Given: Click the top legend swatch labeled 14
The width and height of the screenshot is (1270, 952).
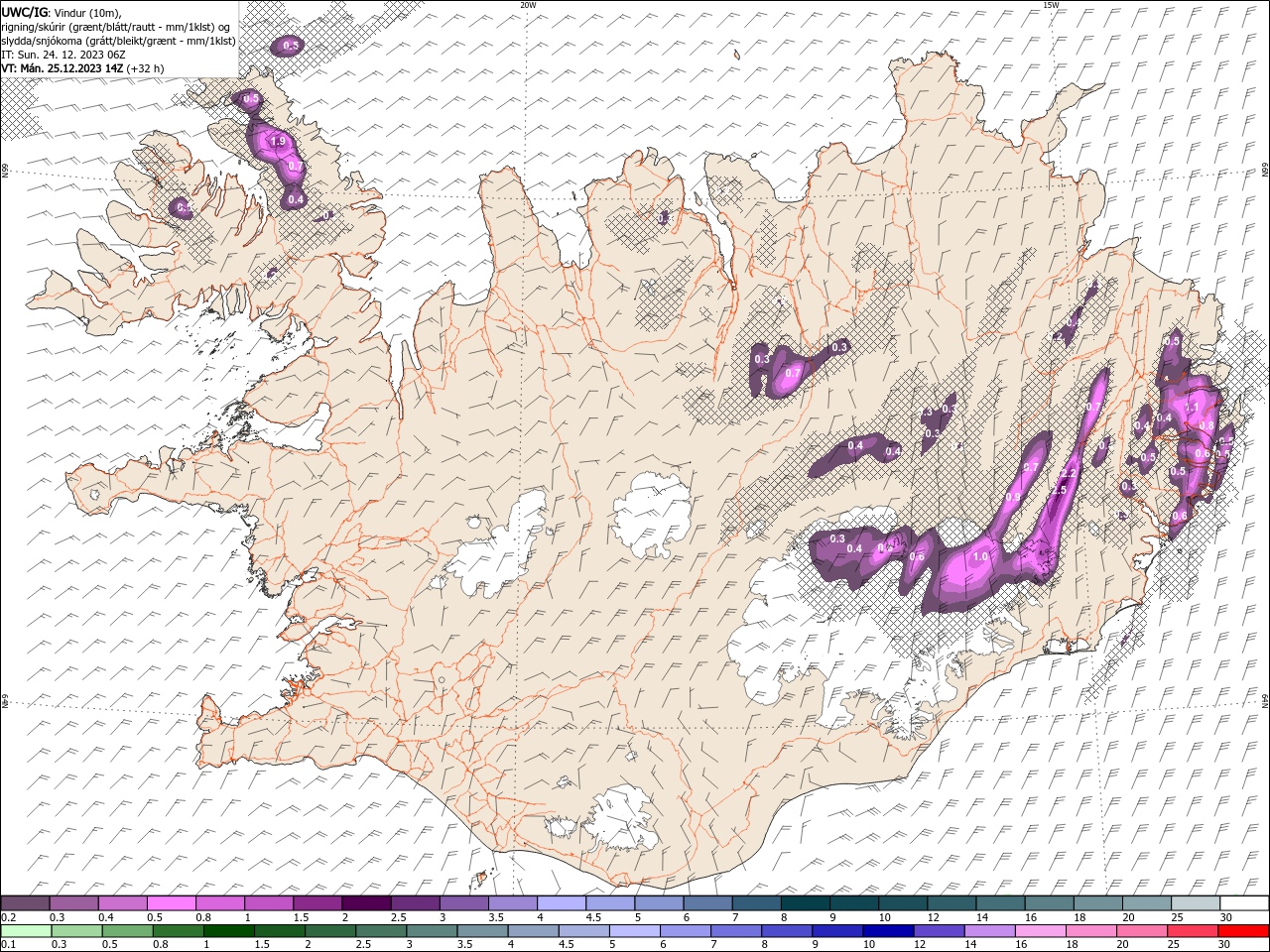Looking at the screenshot, I should click(x=999, y=903).
